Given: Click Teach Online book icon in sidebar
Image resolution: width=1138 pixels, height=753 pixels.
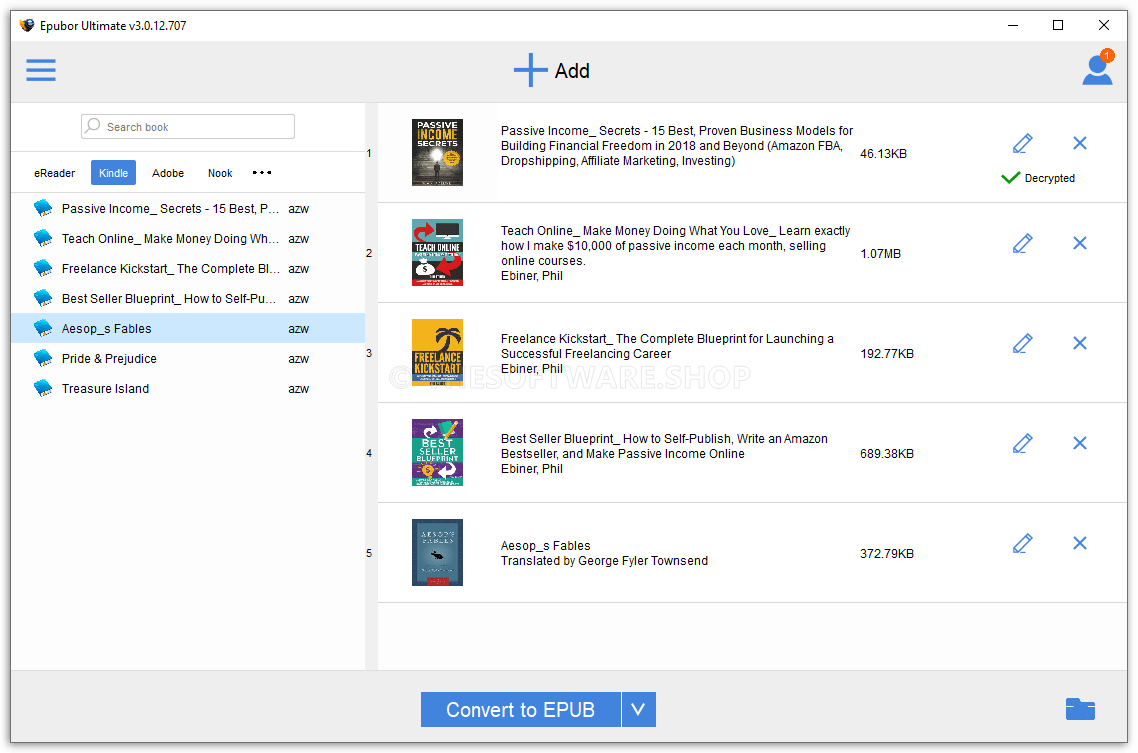Looking at the screenshot, I should [x=44, y=239].
